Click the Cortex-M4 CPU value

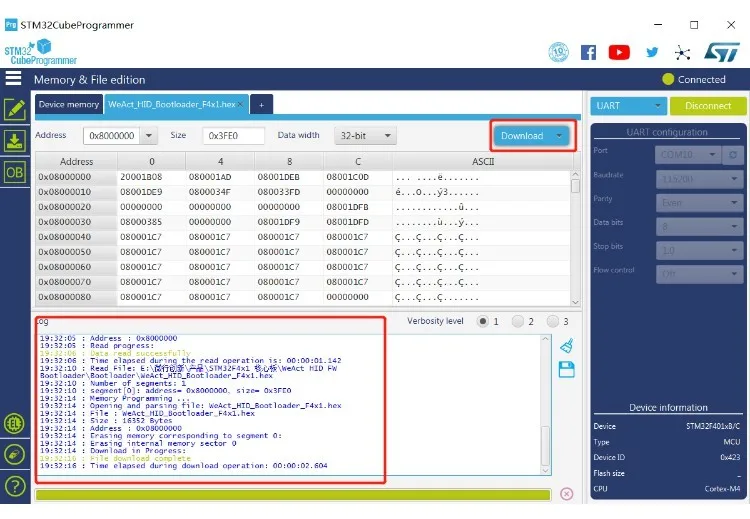(x=722, y=489)
